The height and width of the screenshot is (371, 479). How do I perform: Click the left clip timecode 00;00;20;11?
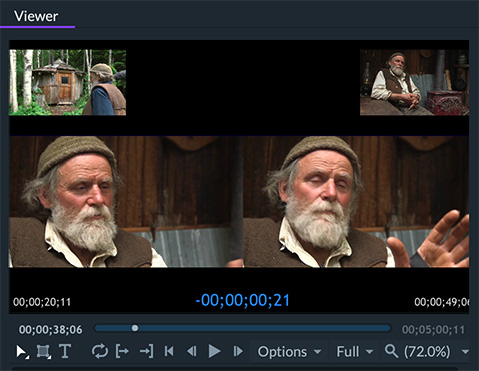click(x=42, y=302)
